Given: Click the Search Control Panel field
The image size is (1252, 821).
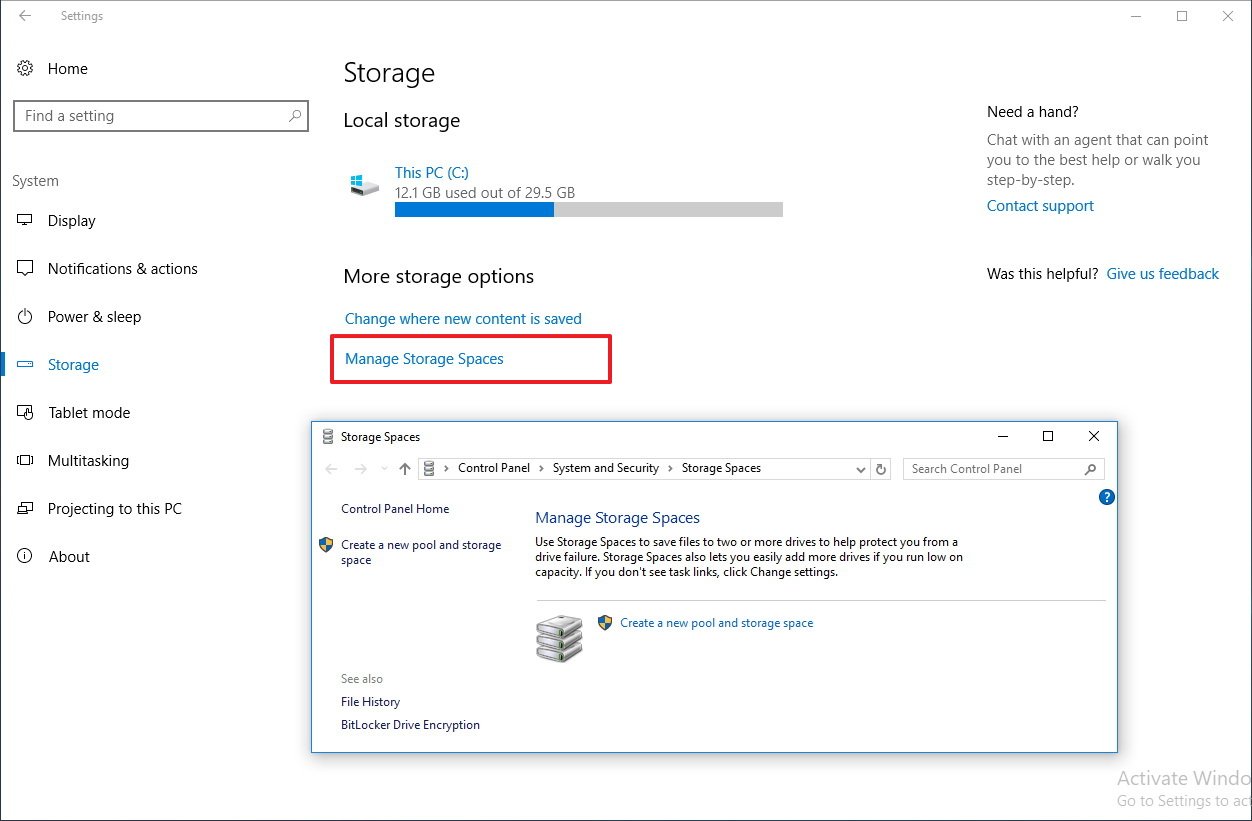Looking at the screenshot, I should (993, 469).
